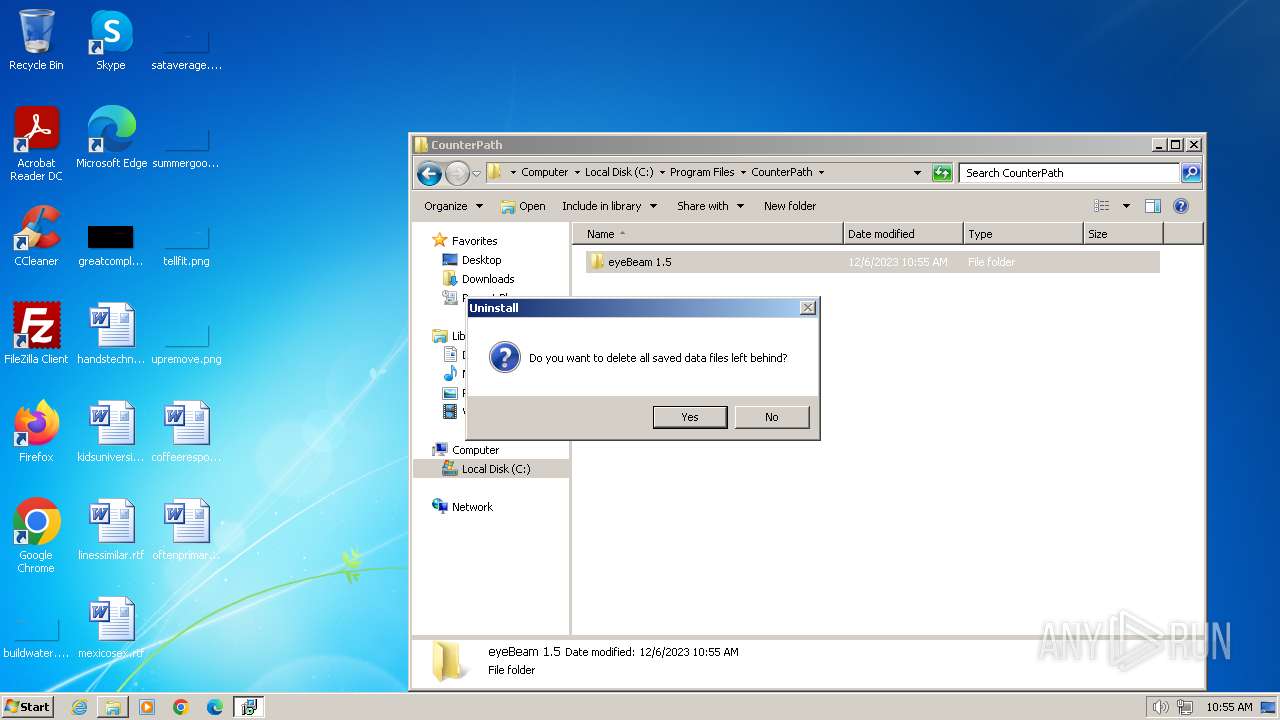Open Downloads in Favorites
The width and height of the screenshot is (1280, 720).
pyautogui.click(x=488, y=279)
